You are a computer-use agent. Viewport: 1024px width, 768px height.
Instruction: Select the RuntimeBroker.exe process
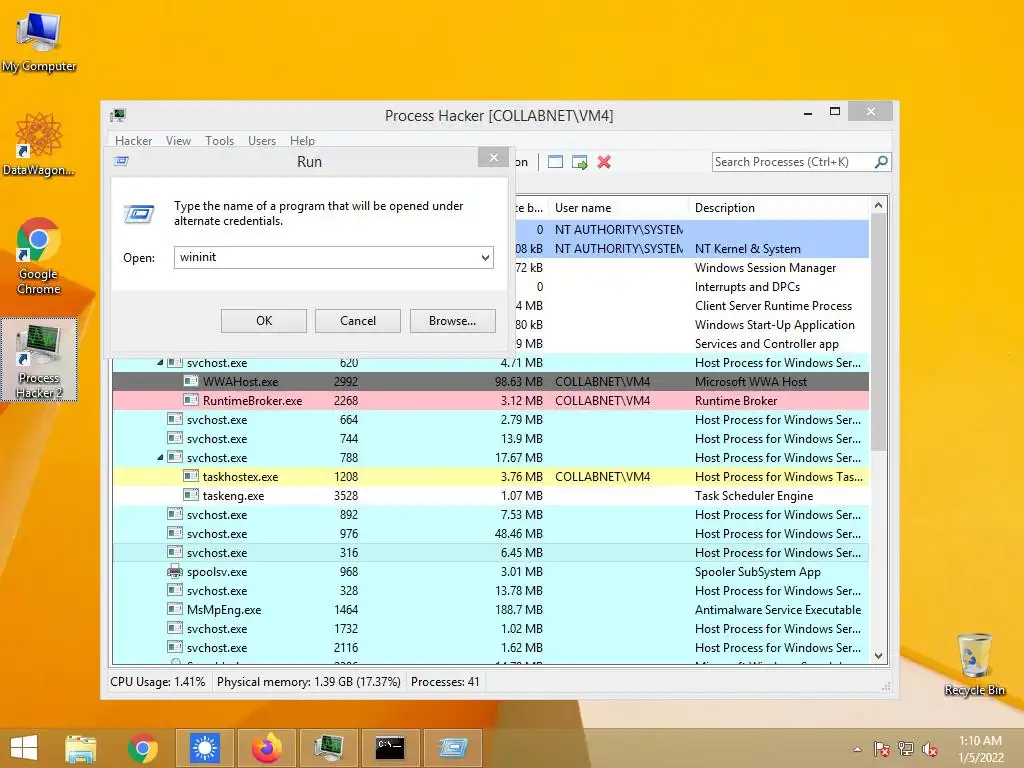pyautogui.click(x=491, y=400)
